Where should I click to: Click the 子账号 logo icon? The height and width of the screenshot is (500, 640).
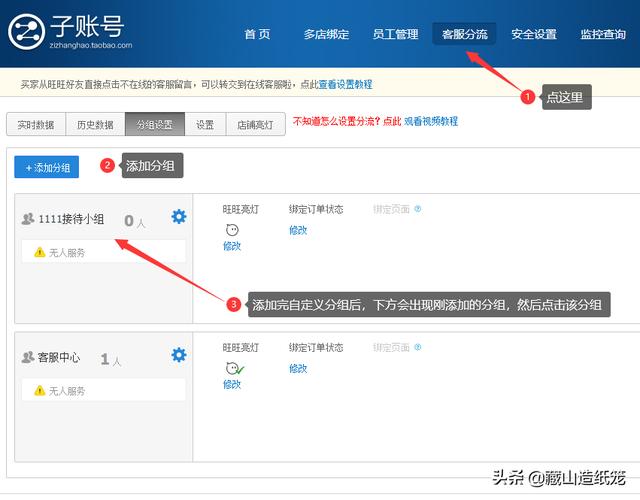28,31
